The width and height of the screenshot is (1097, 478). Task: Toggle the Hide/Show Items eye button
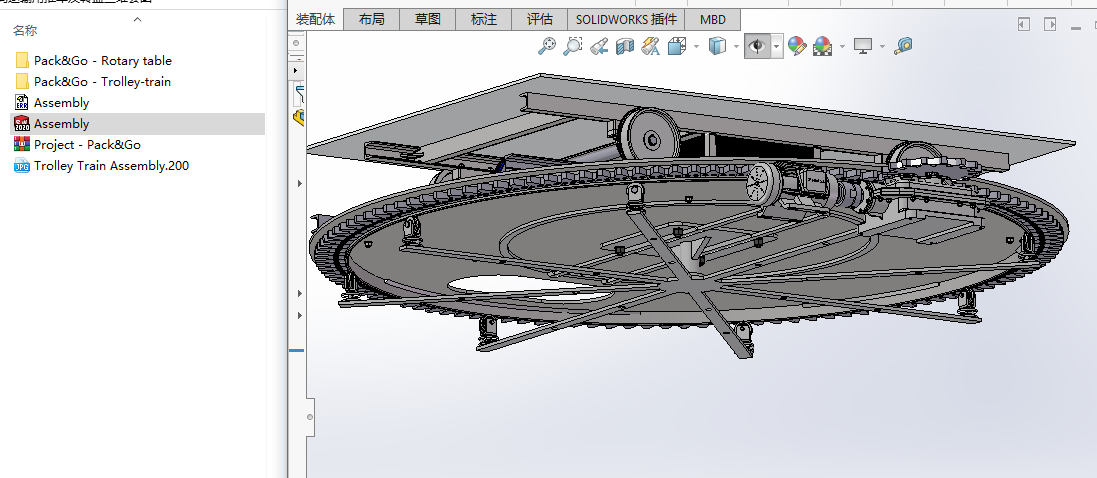click(757, 46)
